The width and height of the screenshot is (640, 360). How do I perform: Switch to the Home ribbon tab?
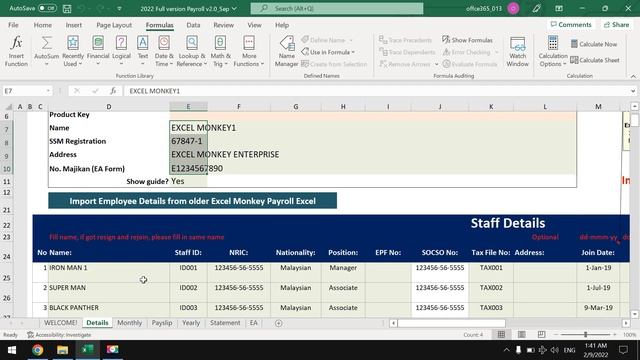pos(42,25)
